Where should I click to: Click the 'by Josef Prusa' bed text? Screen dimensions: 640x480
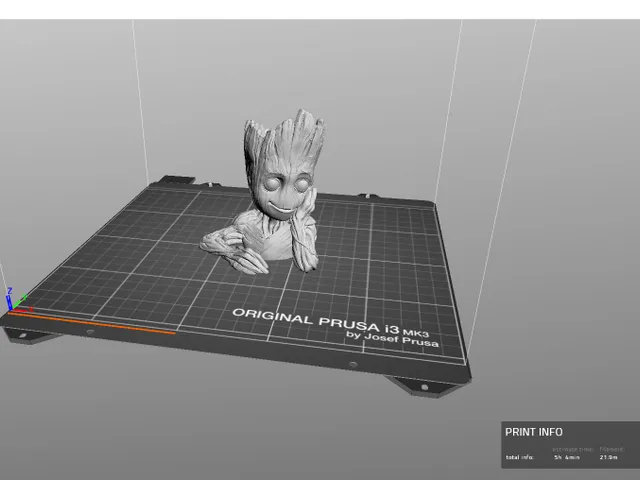click(392, 339)
